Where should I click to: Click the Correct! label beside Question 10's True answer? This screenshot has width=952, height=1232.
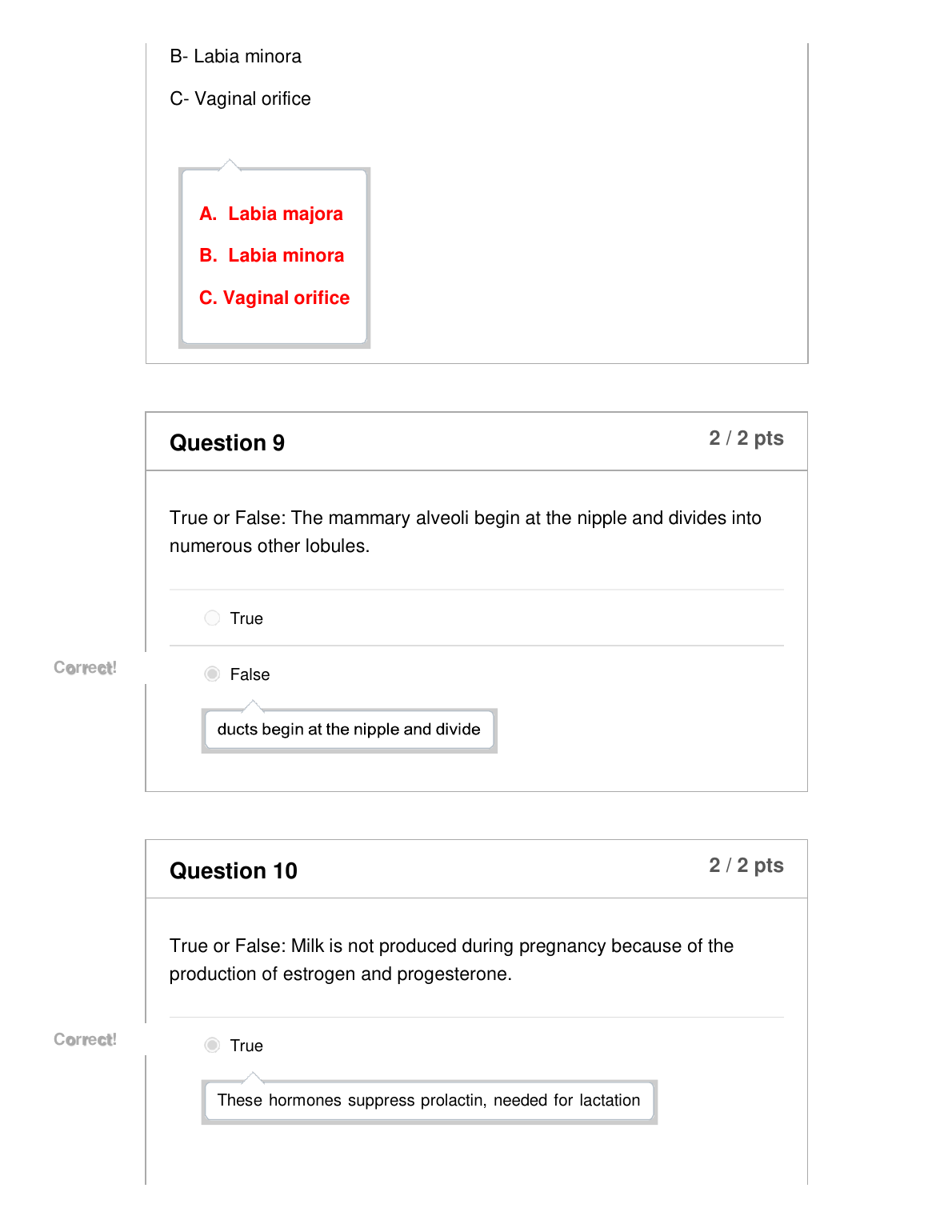(86, 1040)
